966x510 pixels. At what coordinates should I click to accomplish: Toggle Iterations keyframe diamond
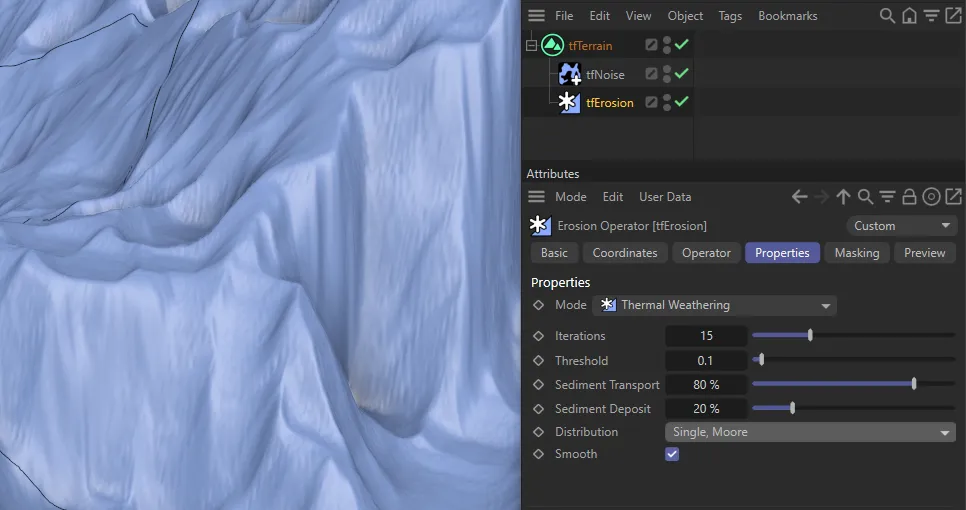(x=538, y=336)
